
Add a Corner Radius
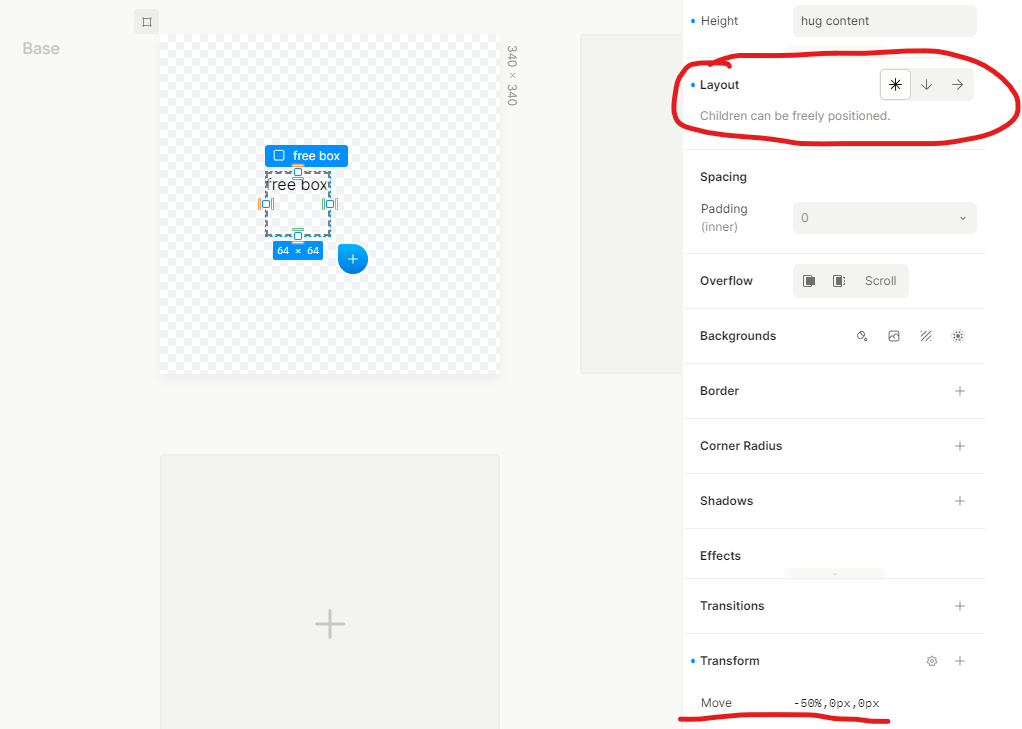[x=960, y=446]
